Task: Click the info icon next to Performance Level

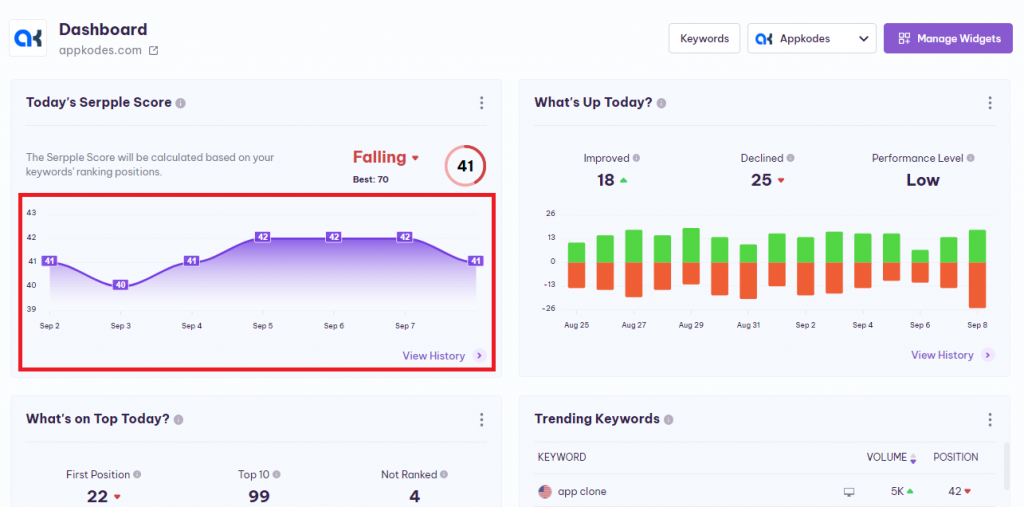Action: pos(970,158)
